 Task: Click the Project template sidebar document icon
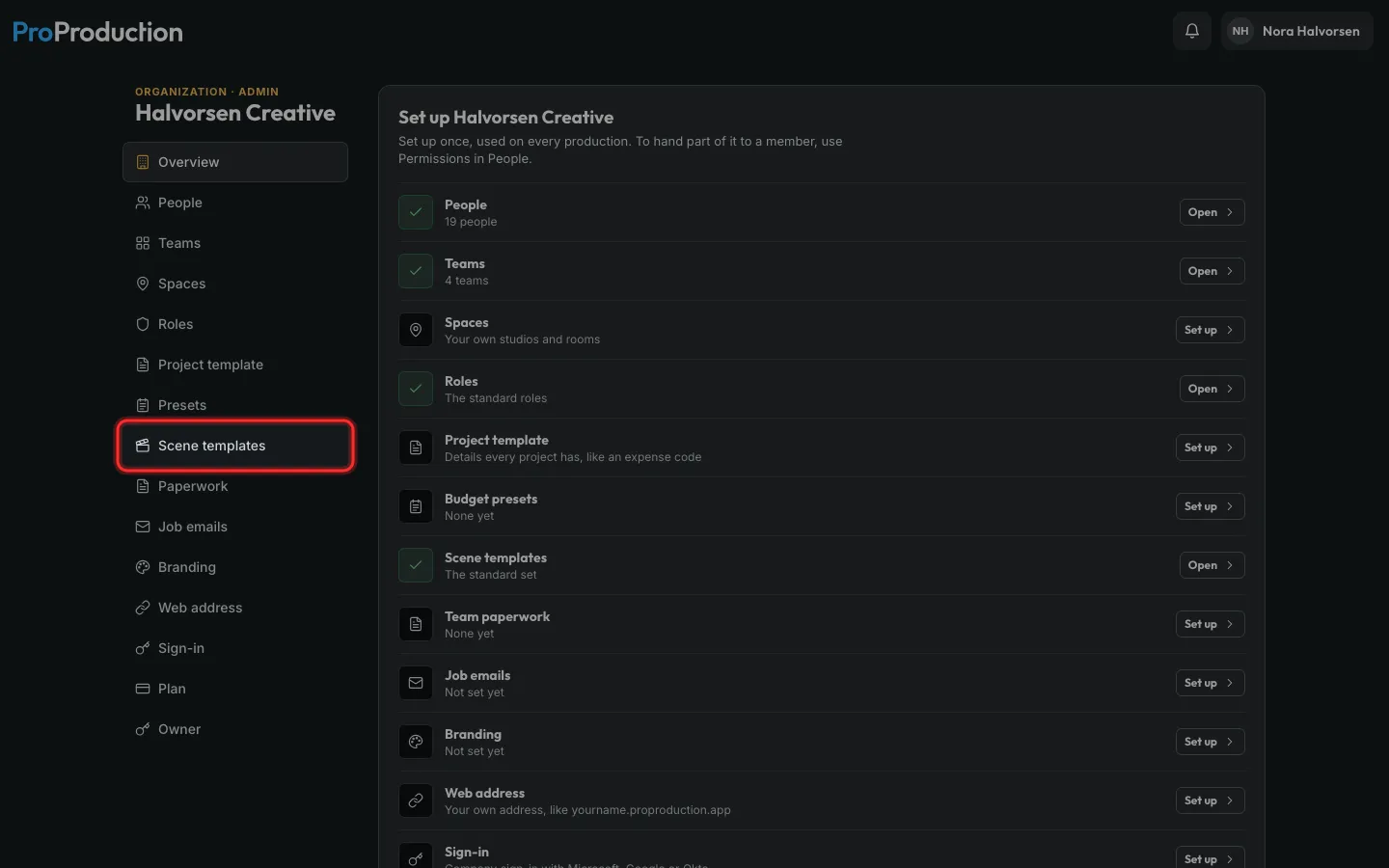point(143,365)
